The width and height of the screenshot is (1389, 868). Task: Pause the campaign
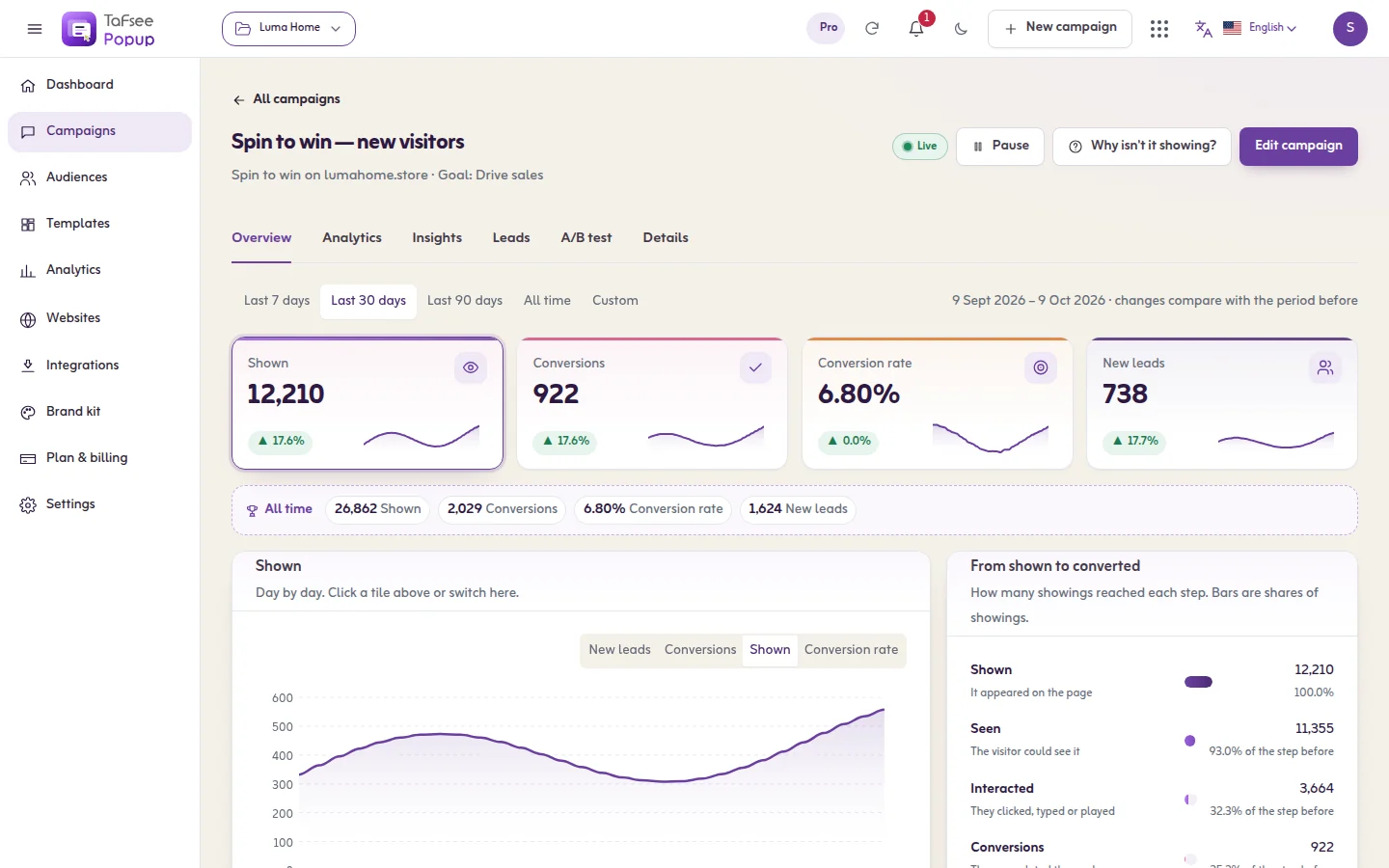[x=1000, y=147]
